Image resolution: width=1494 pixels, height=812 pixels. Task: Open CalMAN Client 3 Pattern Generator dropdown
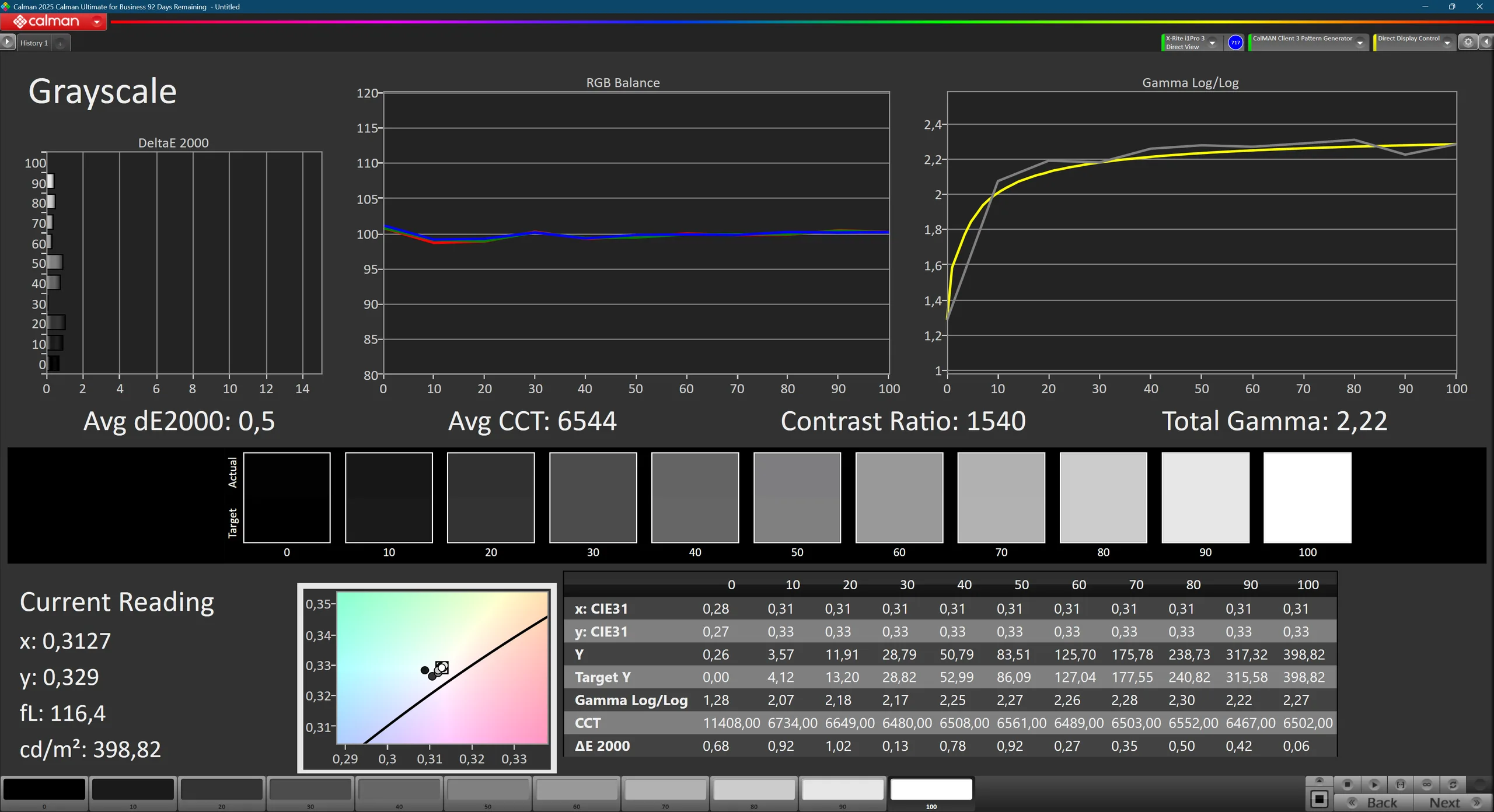point(1360,43)
